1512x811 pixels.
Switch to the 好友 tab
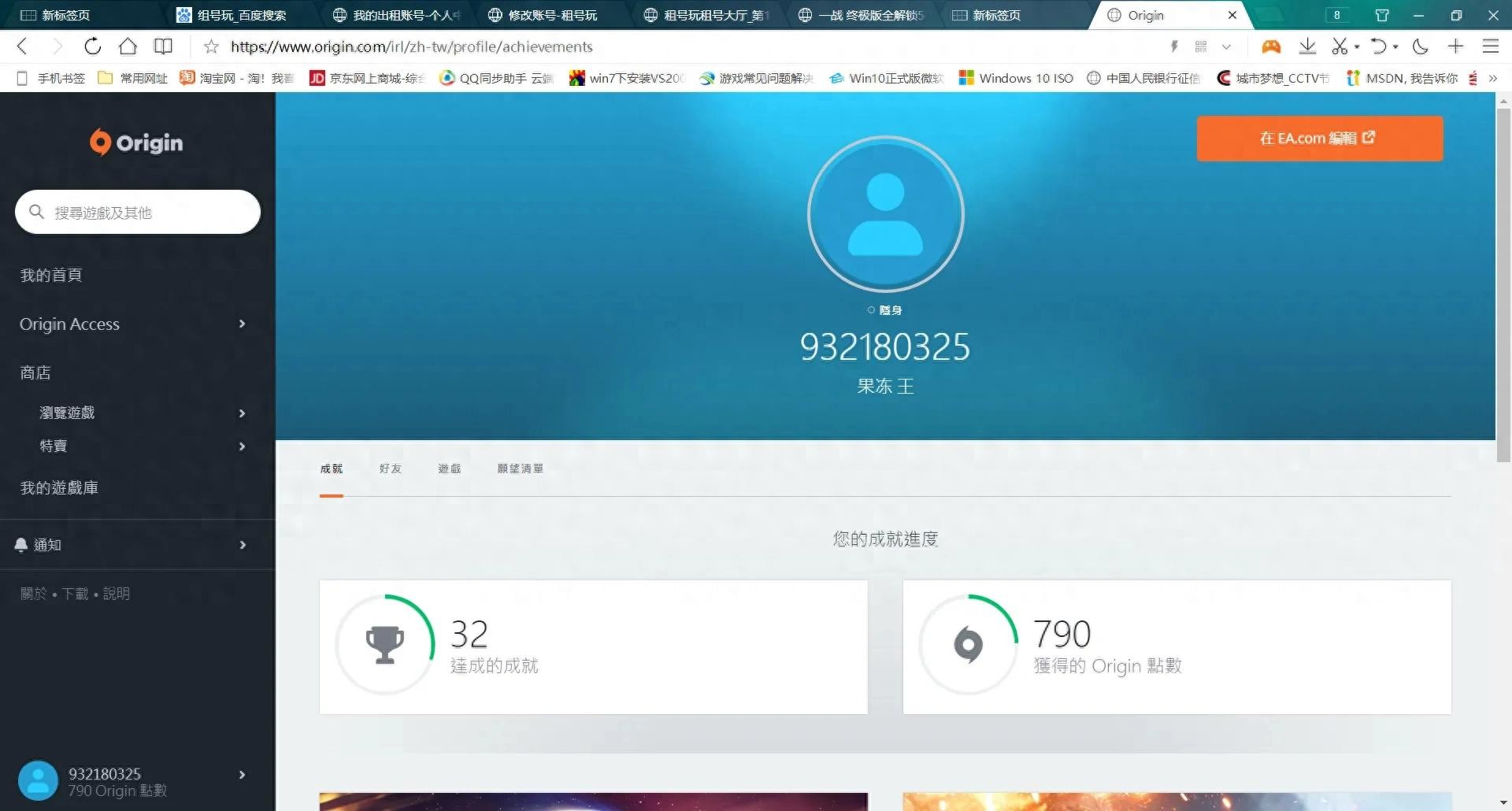coord(390,468)
